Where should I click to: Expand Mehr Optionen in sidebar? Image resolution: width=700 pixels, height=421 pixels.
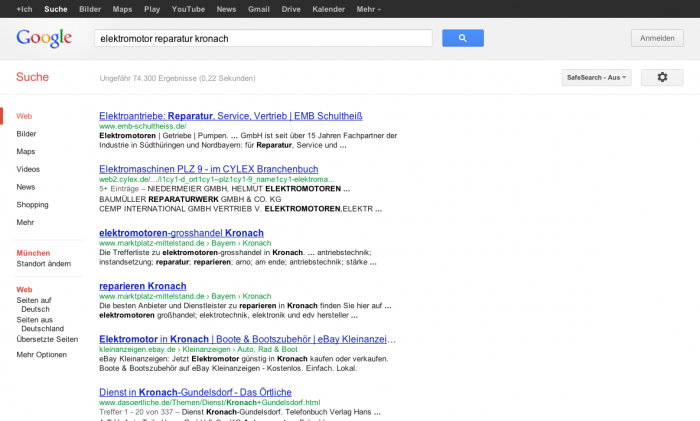pos(42,354)
